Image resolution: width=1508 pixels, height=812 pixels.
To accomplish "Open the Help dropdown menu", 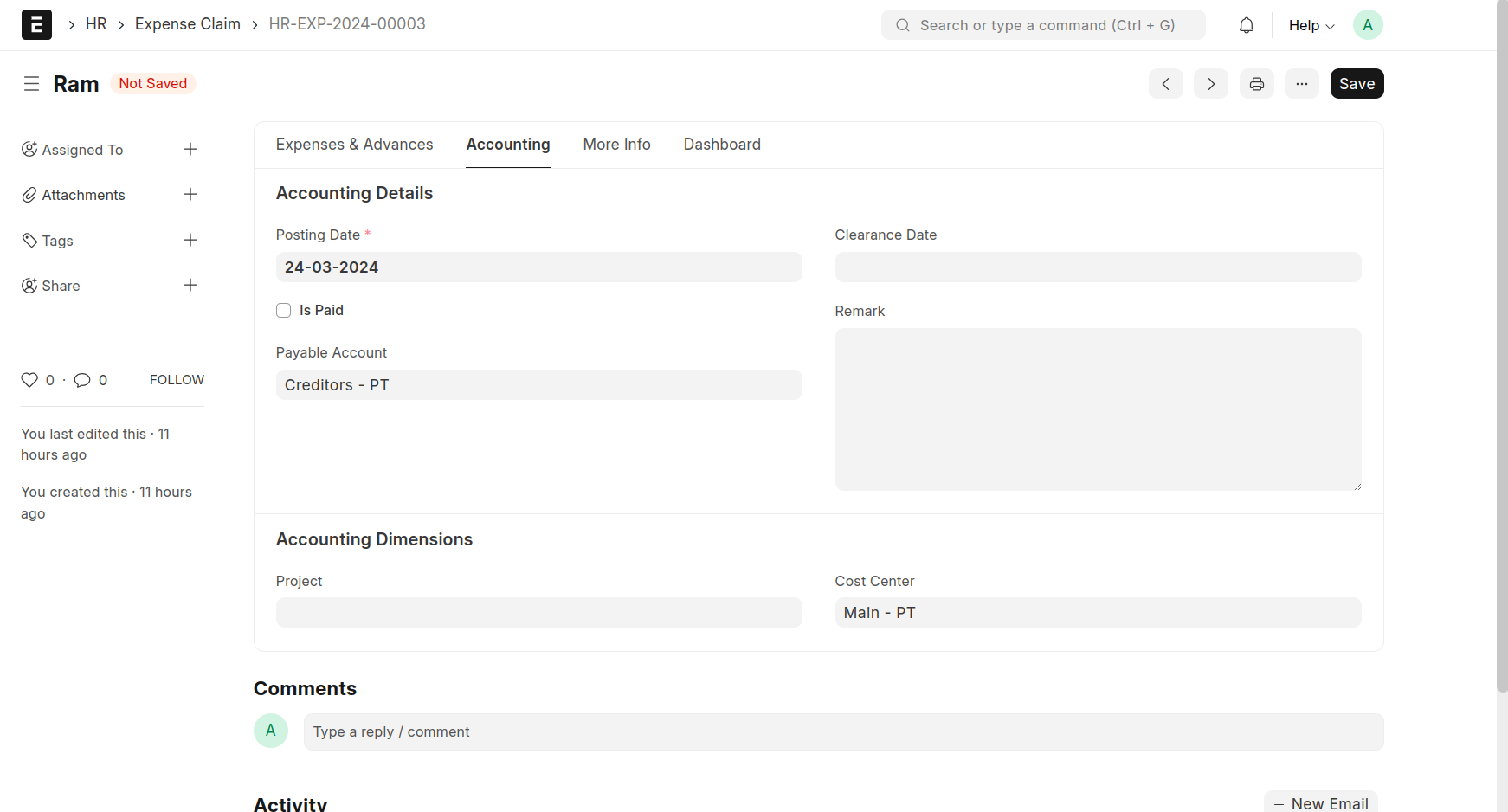I will pos(1311,25).
